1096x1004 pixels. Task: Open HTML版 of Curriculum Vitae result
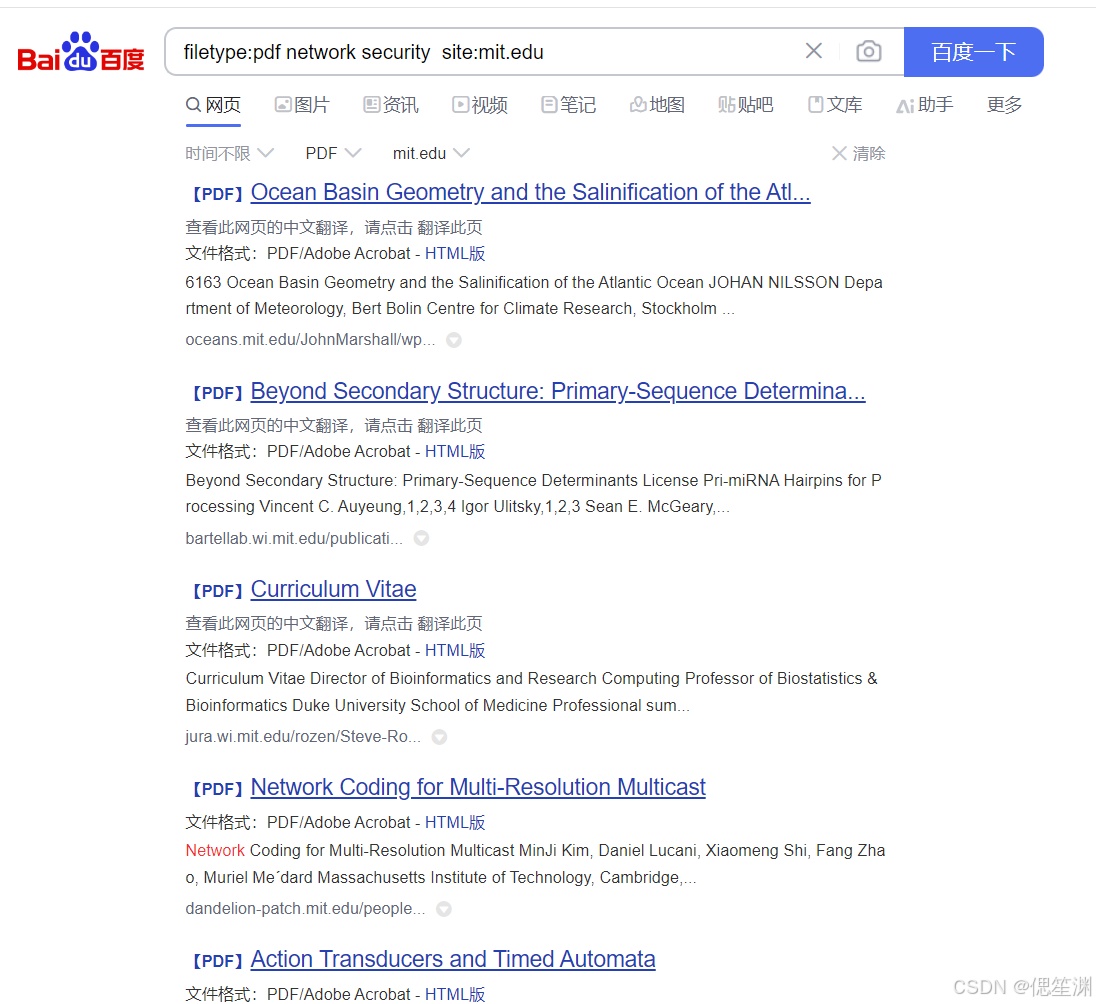pyautogui.click(x=455, y=650)
